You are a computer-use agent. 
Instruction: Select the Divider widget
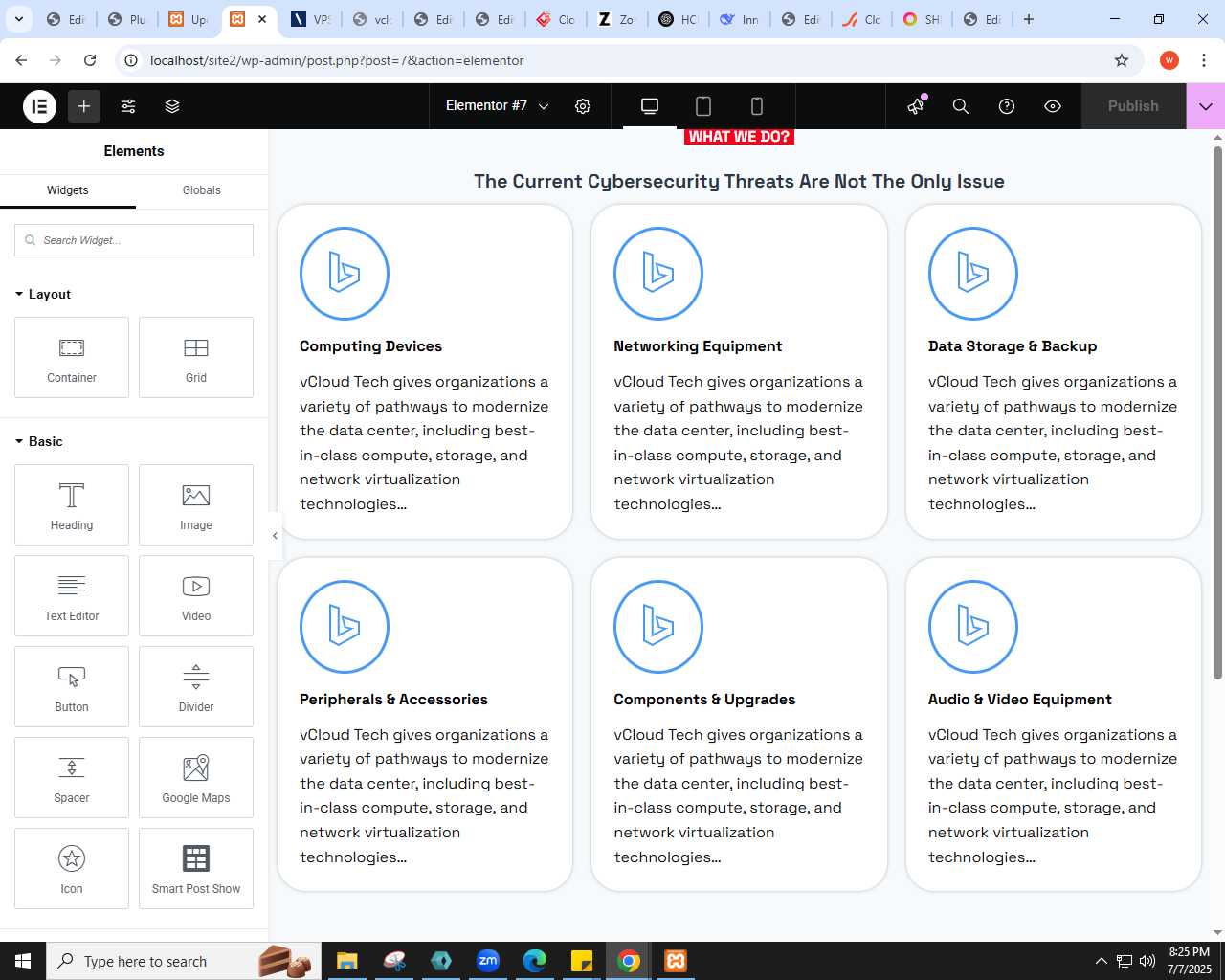coord(196,687)
